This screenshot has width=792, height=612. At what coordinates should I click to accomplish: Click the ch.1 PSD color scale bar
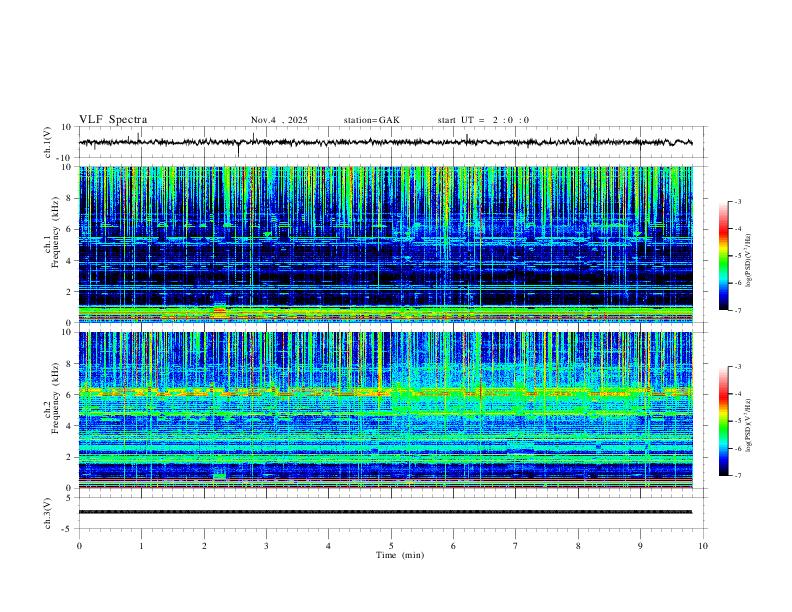pyautogui.click(x=724, y=256)
